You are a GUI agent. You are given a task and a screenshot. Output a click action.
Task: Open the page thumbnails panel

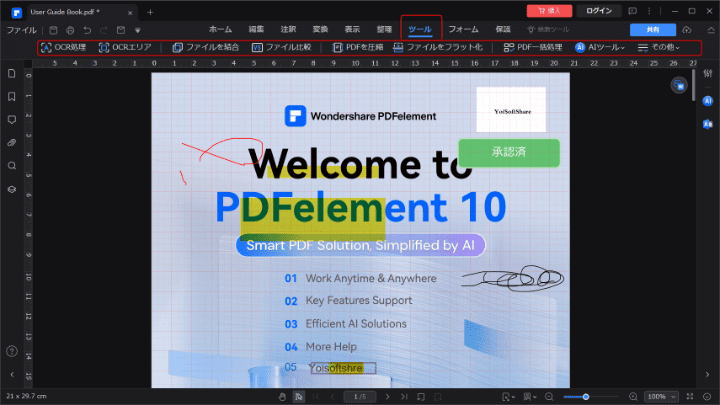tap(12, 73)
